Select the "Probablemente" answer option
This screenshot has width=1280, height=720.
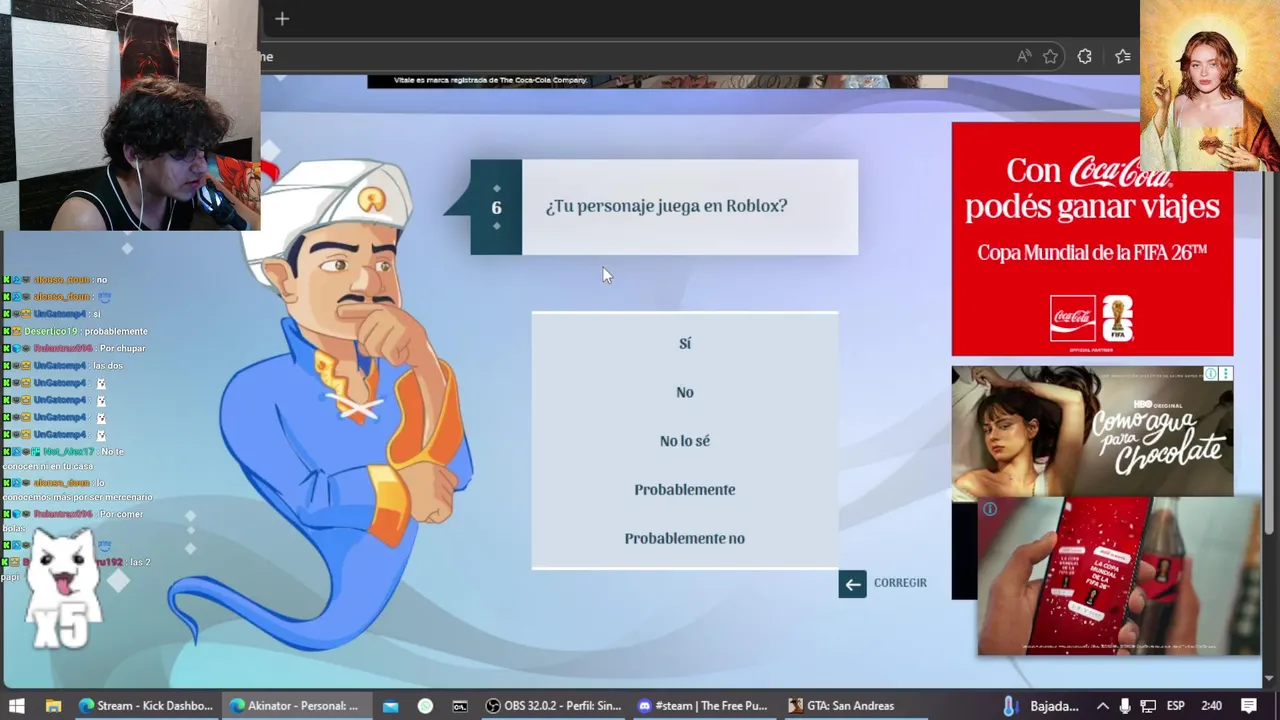point(685,490)
